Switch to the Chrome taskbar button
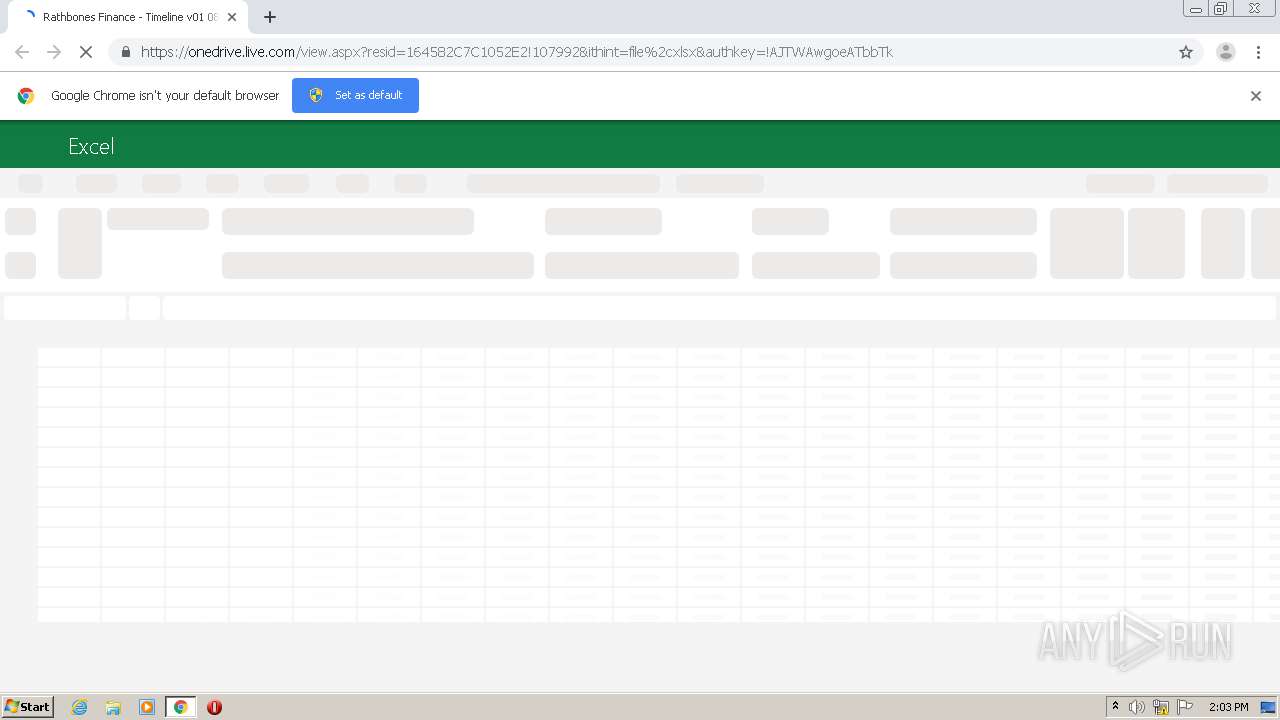 click(x=181, y=707)
